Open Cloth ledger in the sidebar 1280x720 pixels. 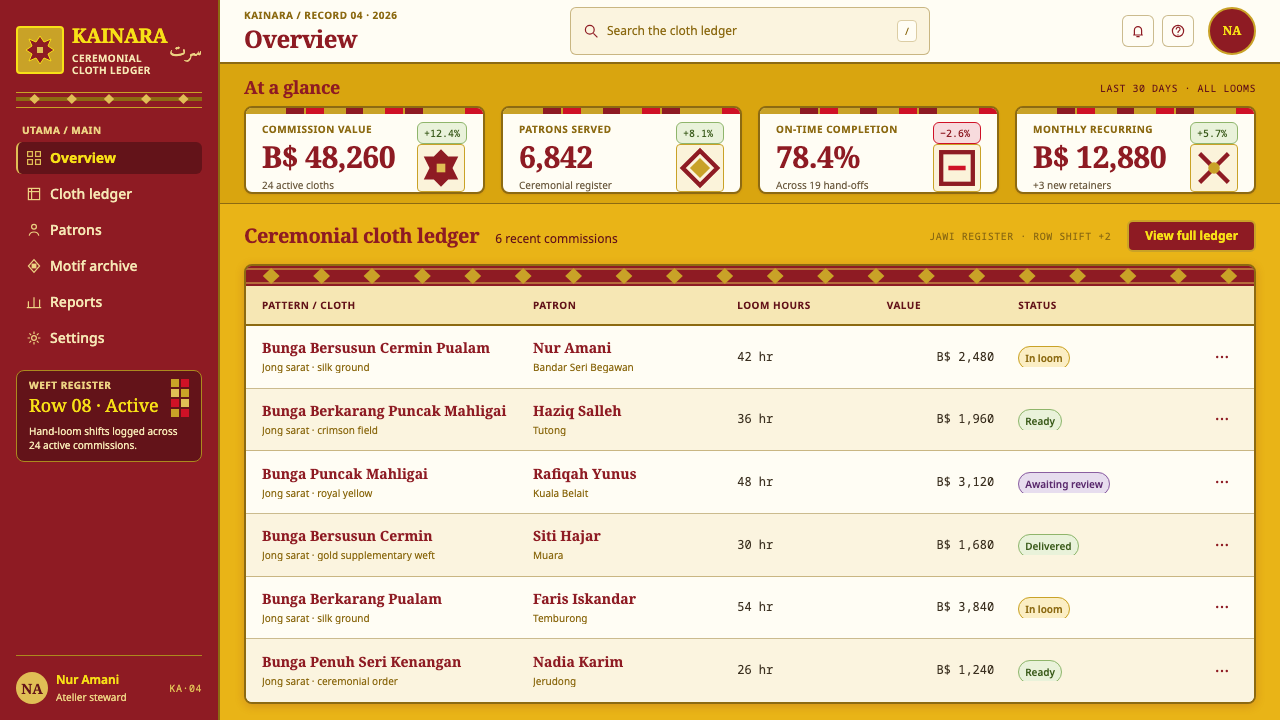tap(109, 194)
